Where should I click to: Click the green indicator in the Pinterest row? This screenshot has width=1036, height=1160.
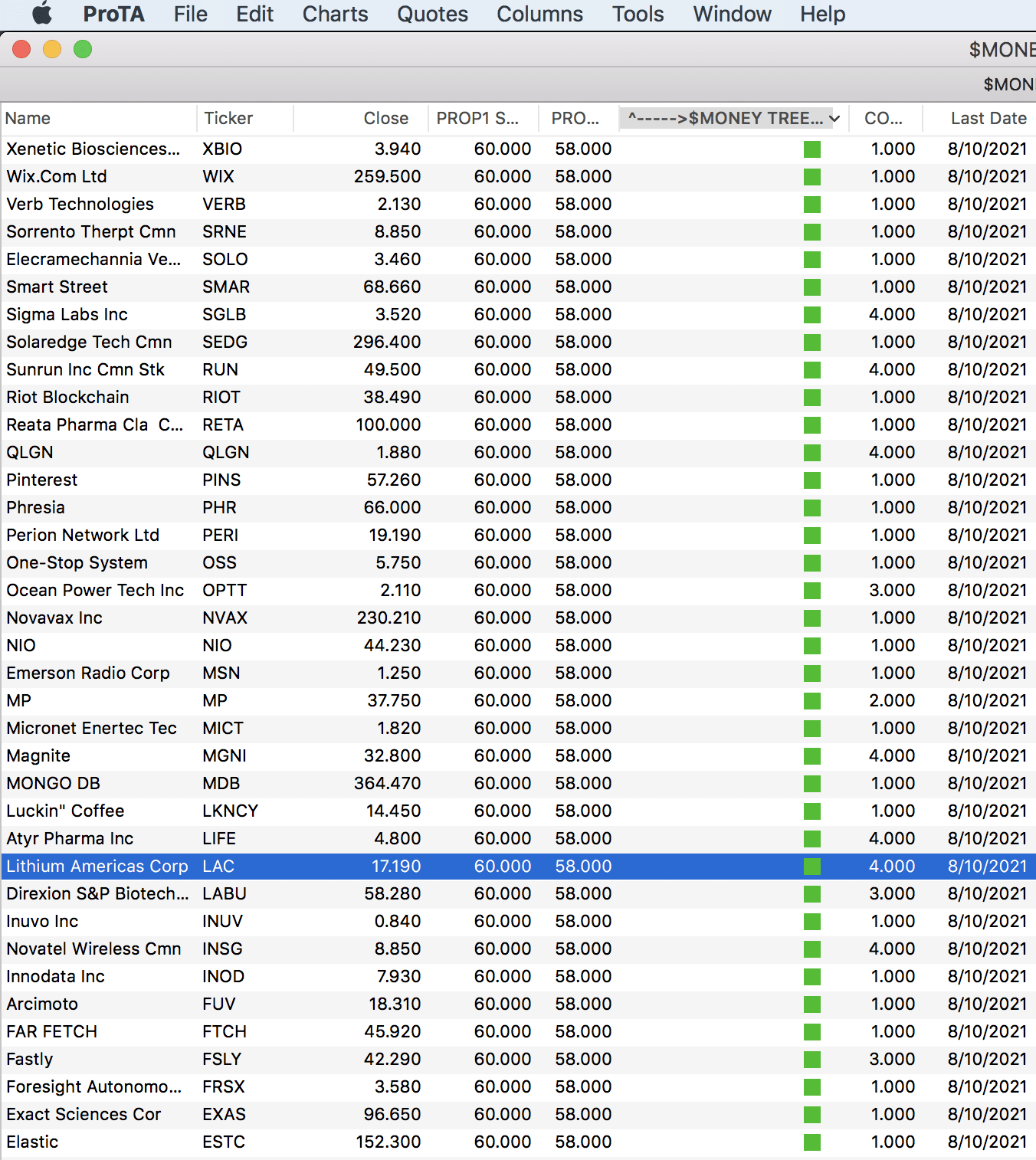tap(812, 480)
